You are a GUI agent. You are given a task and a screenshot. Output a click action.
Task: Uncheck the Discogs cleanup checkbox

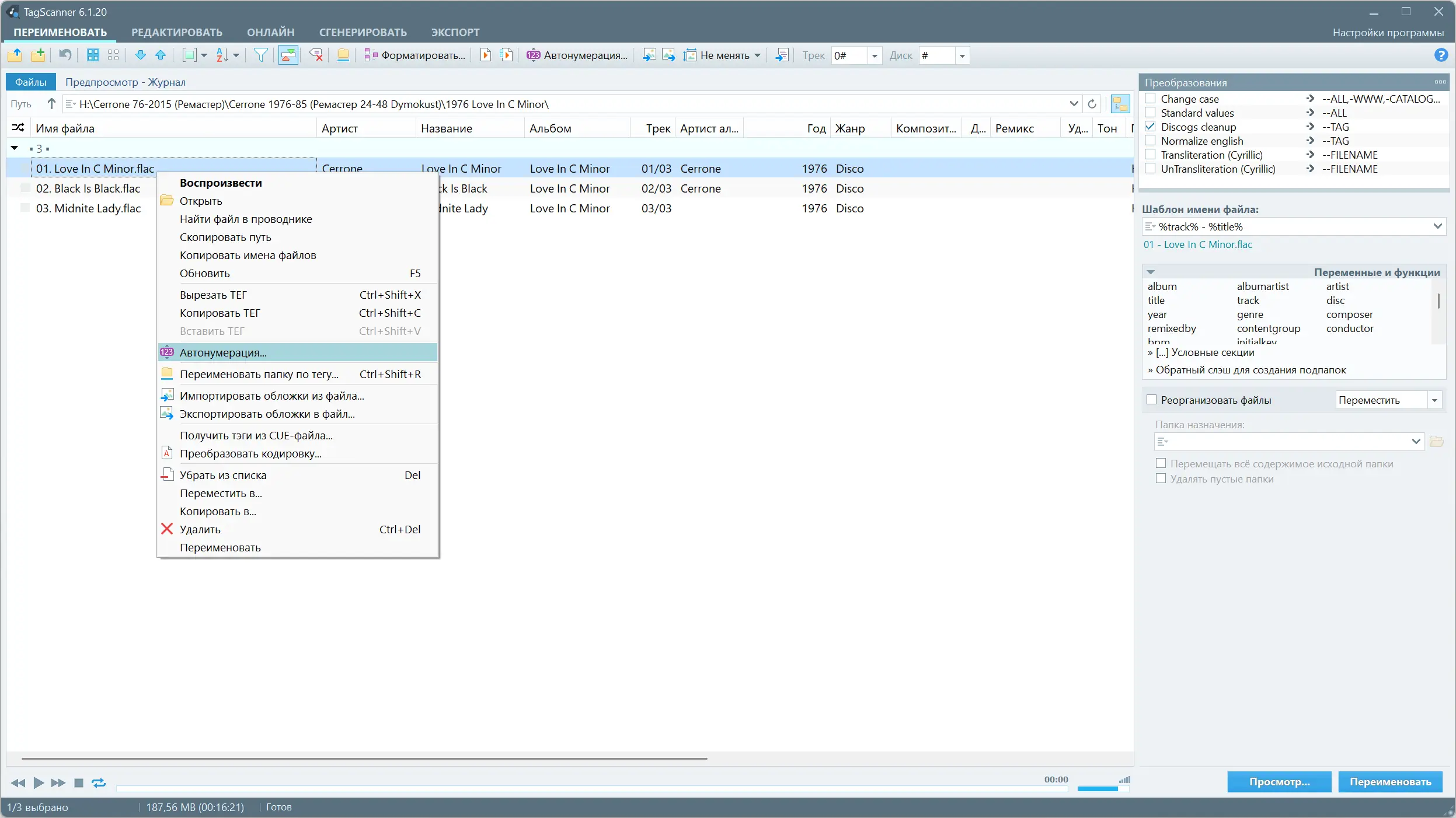(1151, 127)
